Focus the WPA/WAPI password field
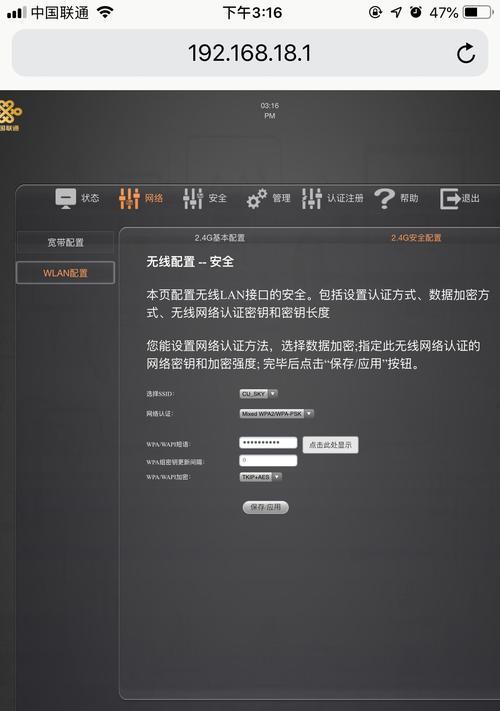Viewport: 500px width, 711px height. pyautogui.click(x=268, y=443)
